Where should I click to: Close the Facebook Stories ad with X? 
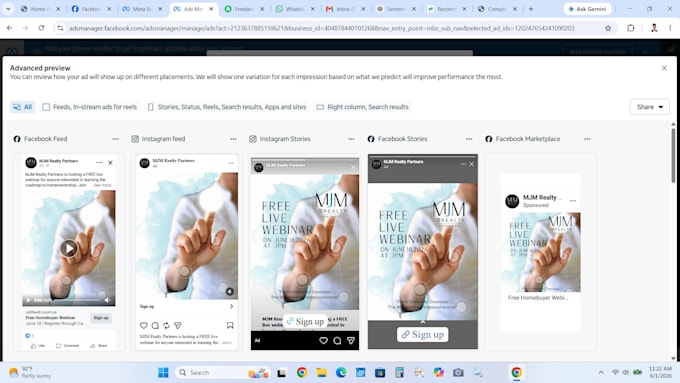[x=471, y=164]
